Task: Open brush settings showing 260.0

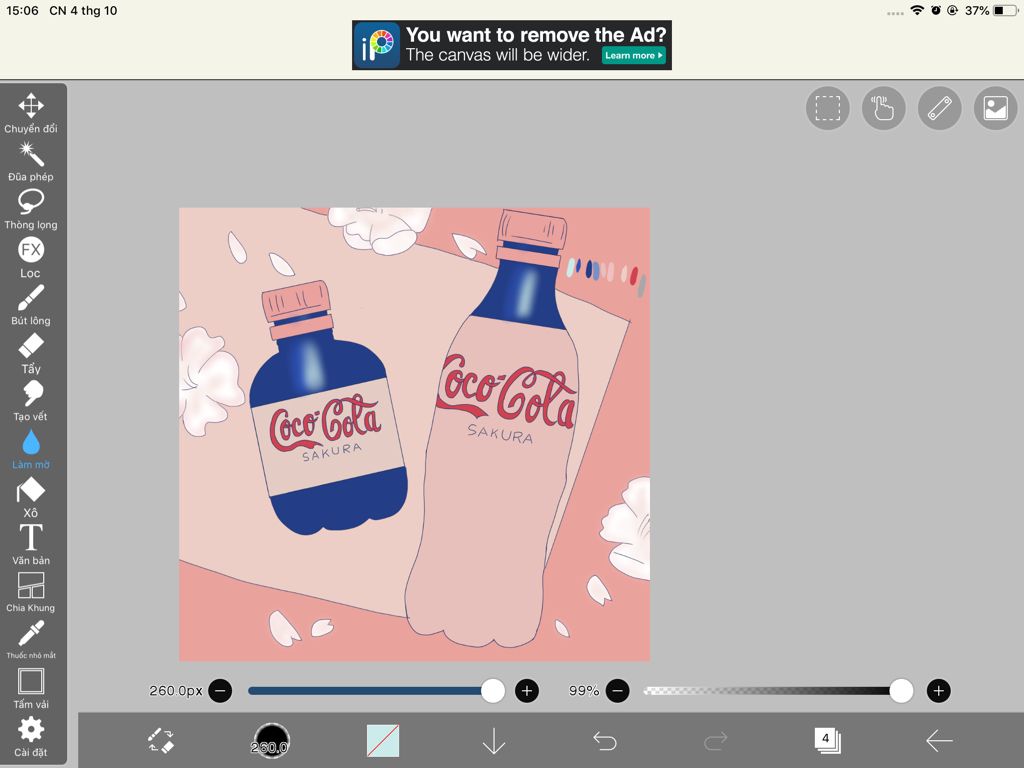Action: pos(271,741)
